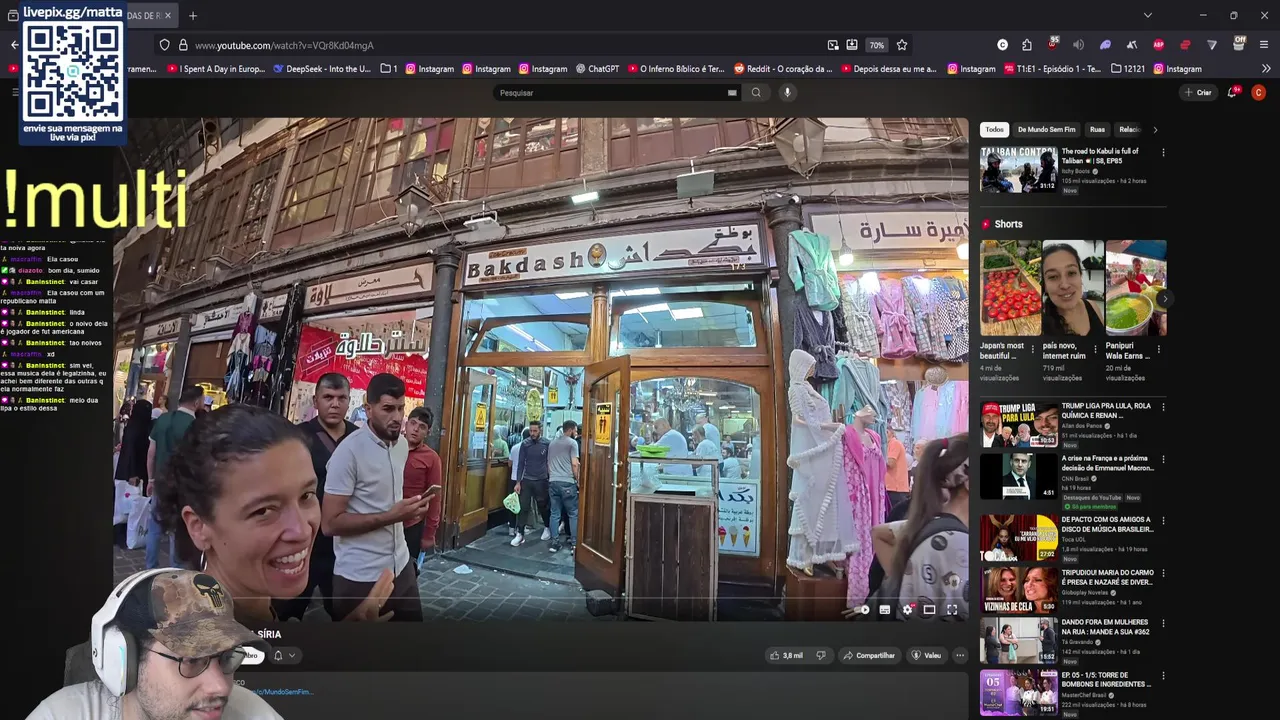Select the De Mundo Sem Fim chip
The height and width of the screenshot is (720, 1280).
1046,130
